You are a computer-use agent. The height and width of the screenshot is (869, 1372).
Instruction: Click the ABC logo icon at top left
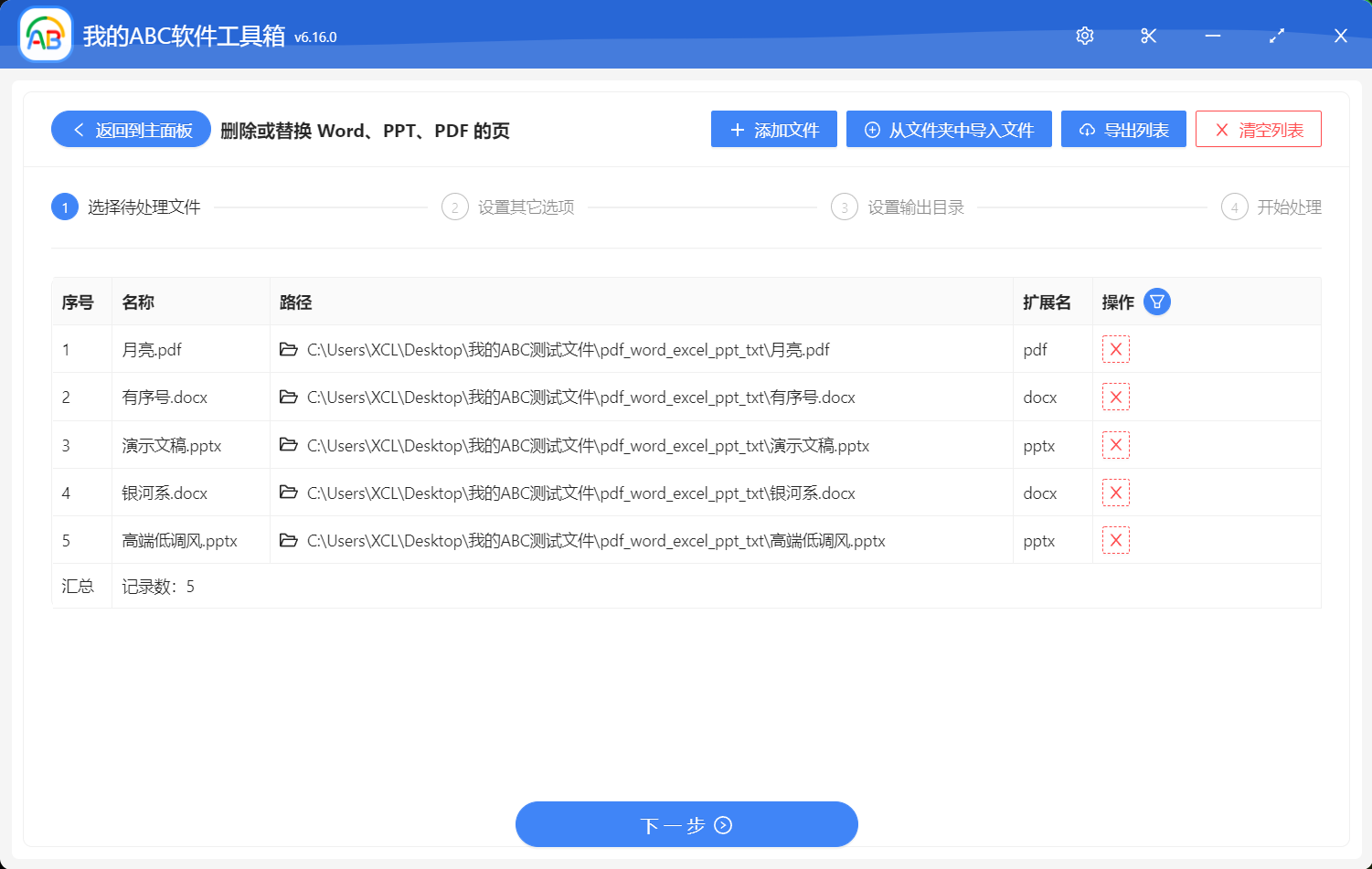pyautogui.click(x=44, y=36)
